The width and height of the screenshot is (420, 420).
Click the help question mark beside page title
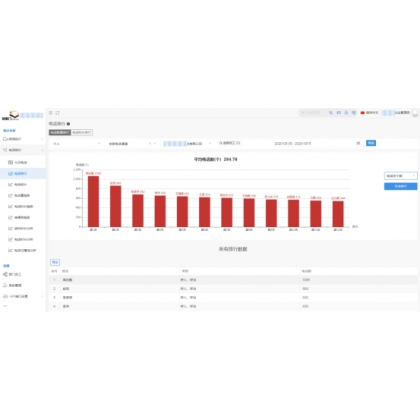click(68, 124)
